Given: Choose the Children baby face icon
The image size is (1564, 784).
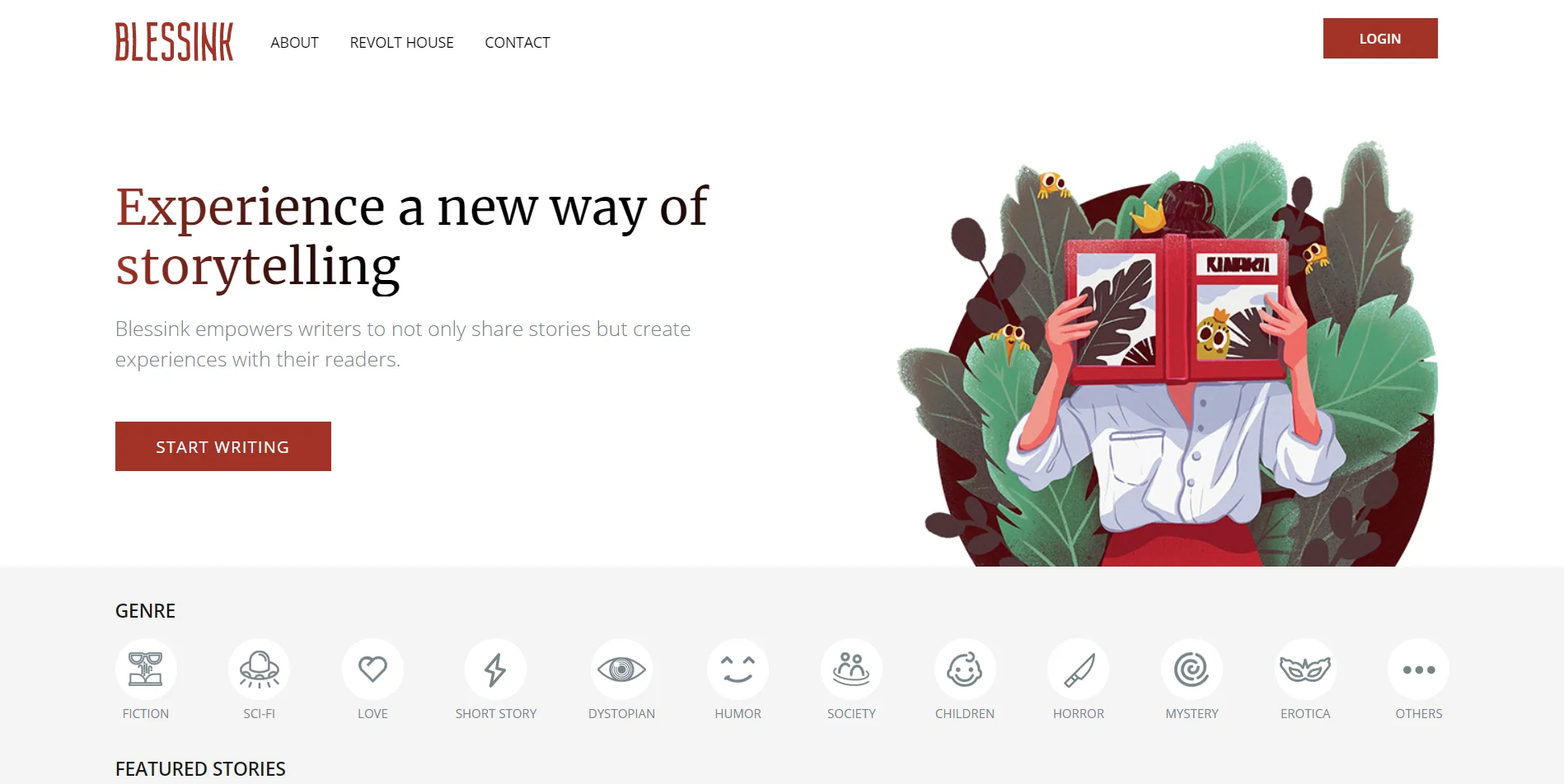Looking at the screenshot, I should 965,670.
